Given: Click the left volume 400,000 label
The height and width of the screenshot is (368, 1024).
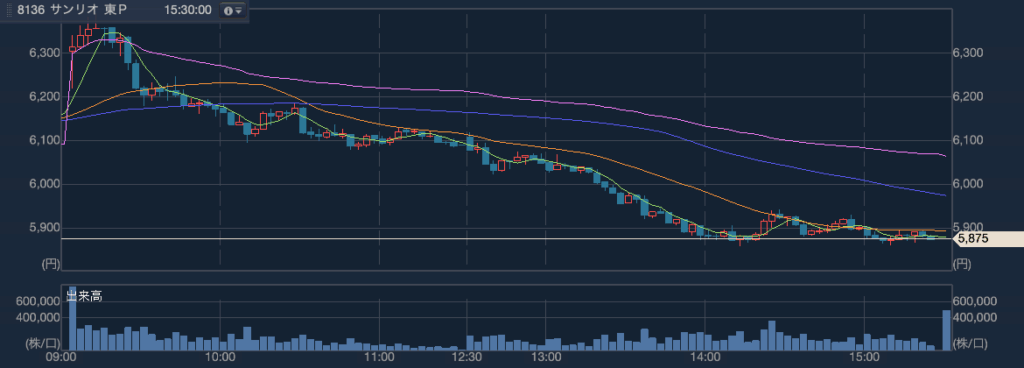Looking at the screenshot, I should [x=37, y=318].
